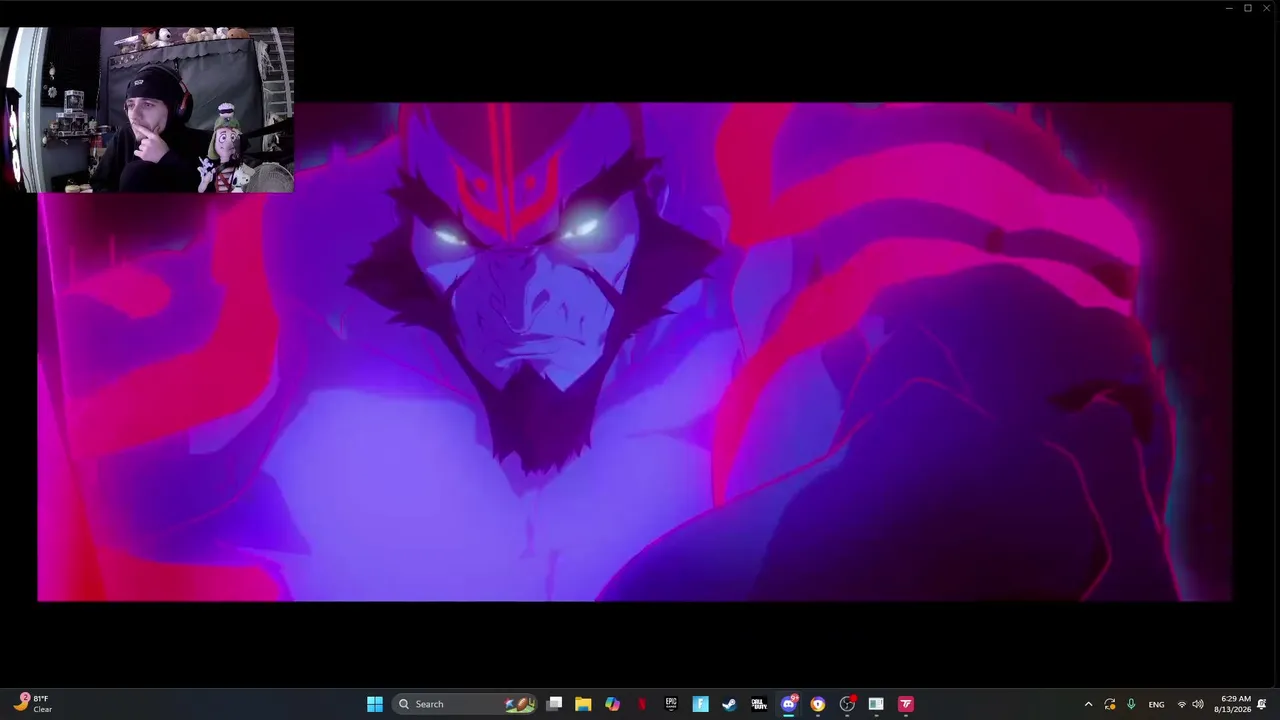Minimize the window
Screen dimensions: 1280x720
[1229, 8]
